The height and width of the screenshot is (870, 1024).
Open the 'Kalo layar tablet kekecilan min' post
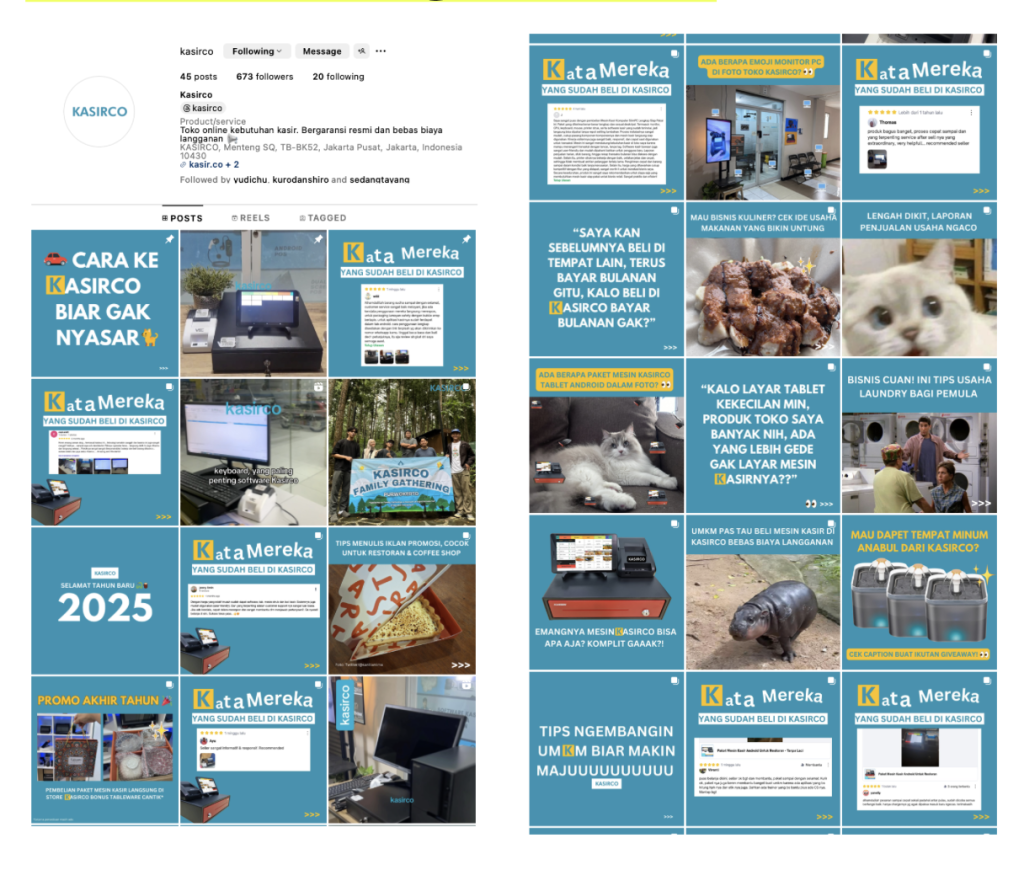coord(763,436)
